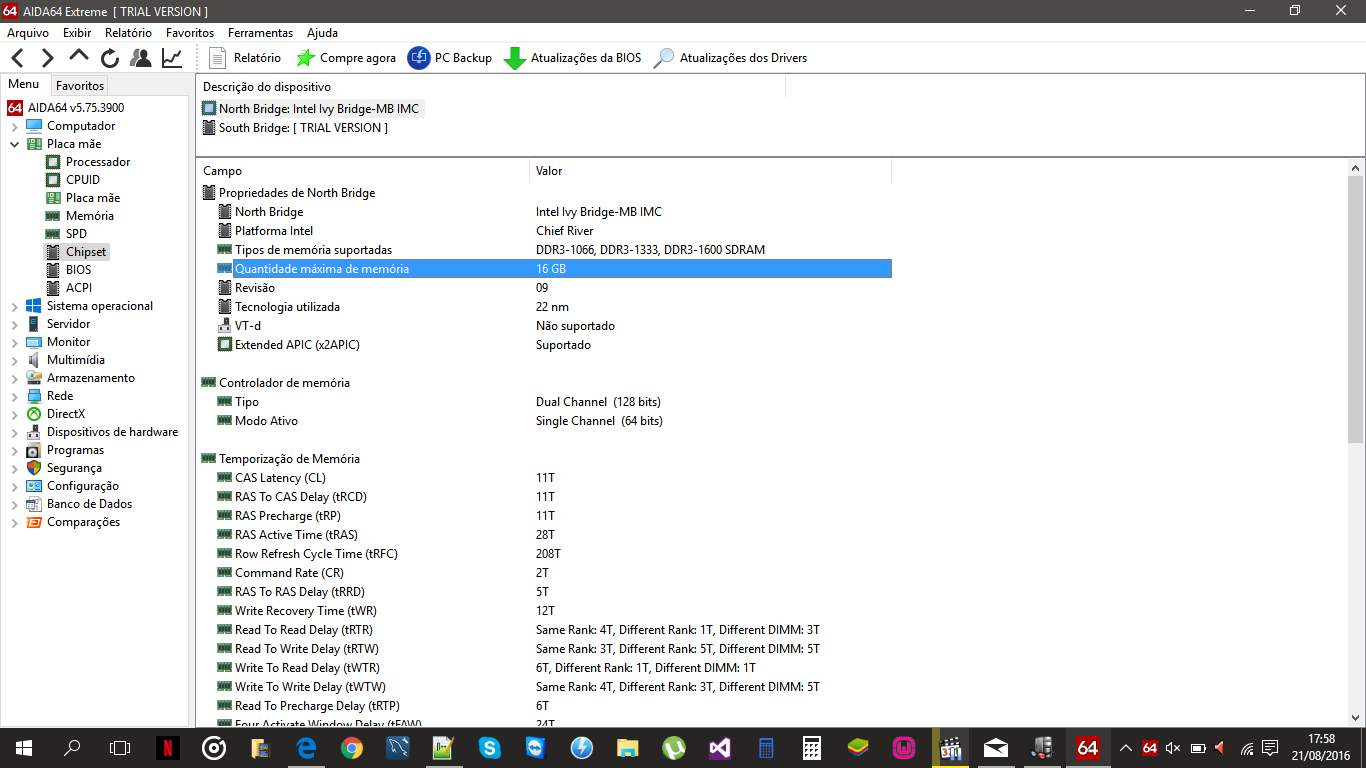Image resolution: width=1366 pixels, height=768 pixels.
Task: Click the Refresh toolbar icon
Action: pyautogui.click(x=110, y=58)
